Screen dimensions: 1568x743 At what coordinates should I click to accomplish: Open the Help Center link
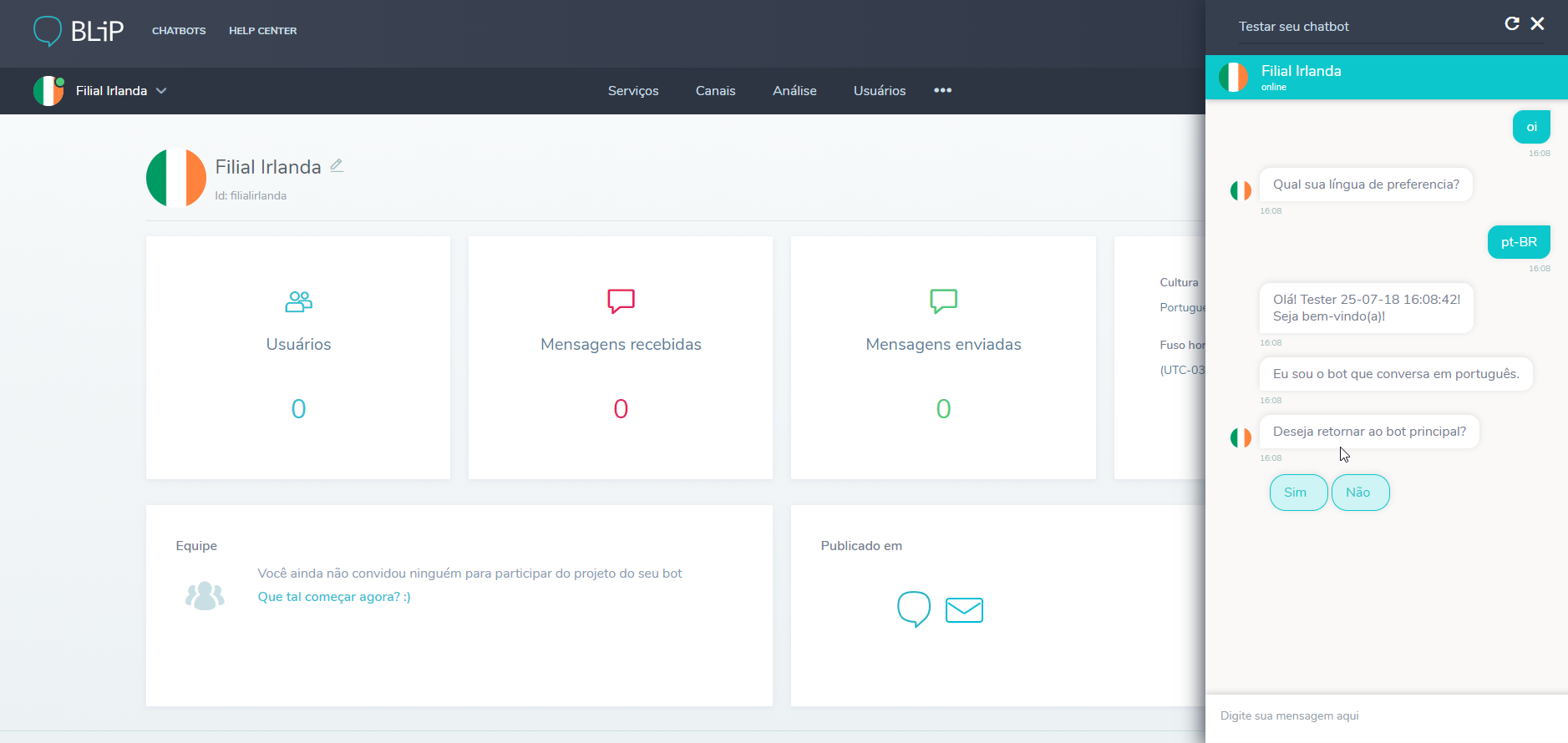(x=262, y=31)
